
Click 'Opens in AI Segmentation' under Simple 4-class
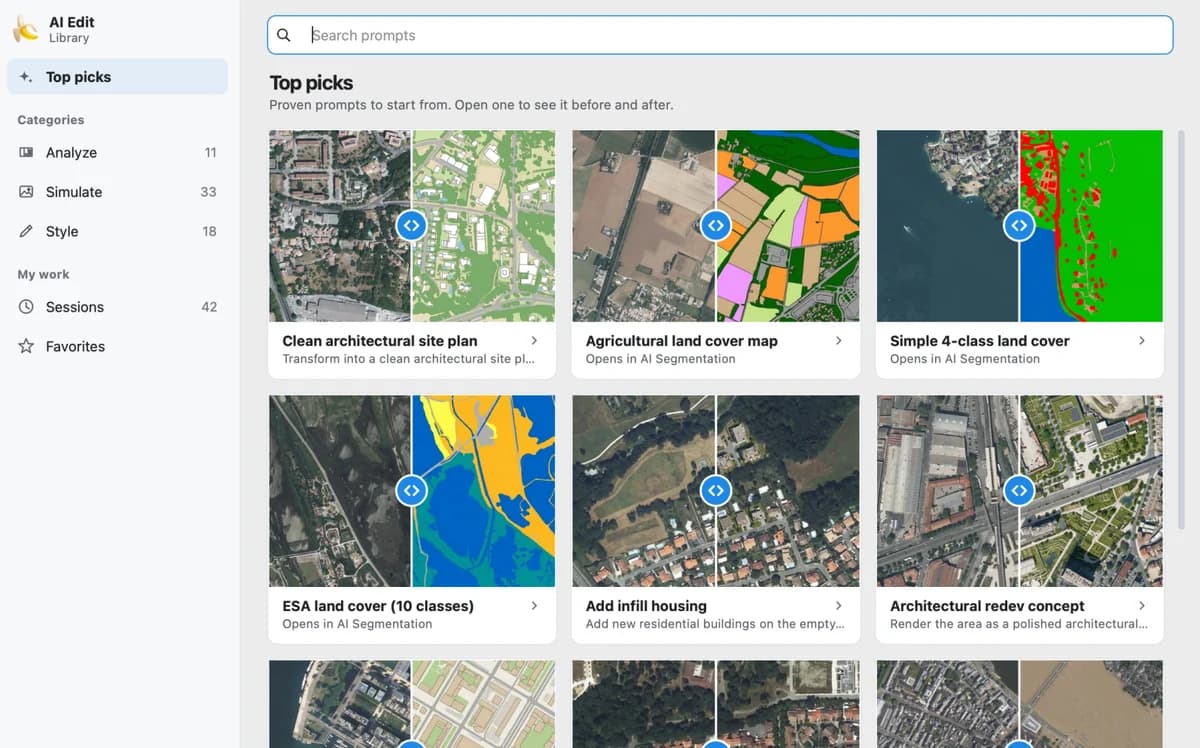coord(965,359)
